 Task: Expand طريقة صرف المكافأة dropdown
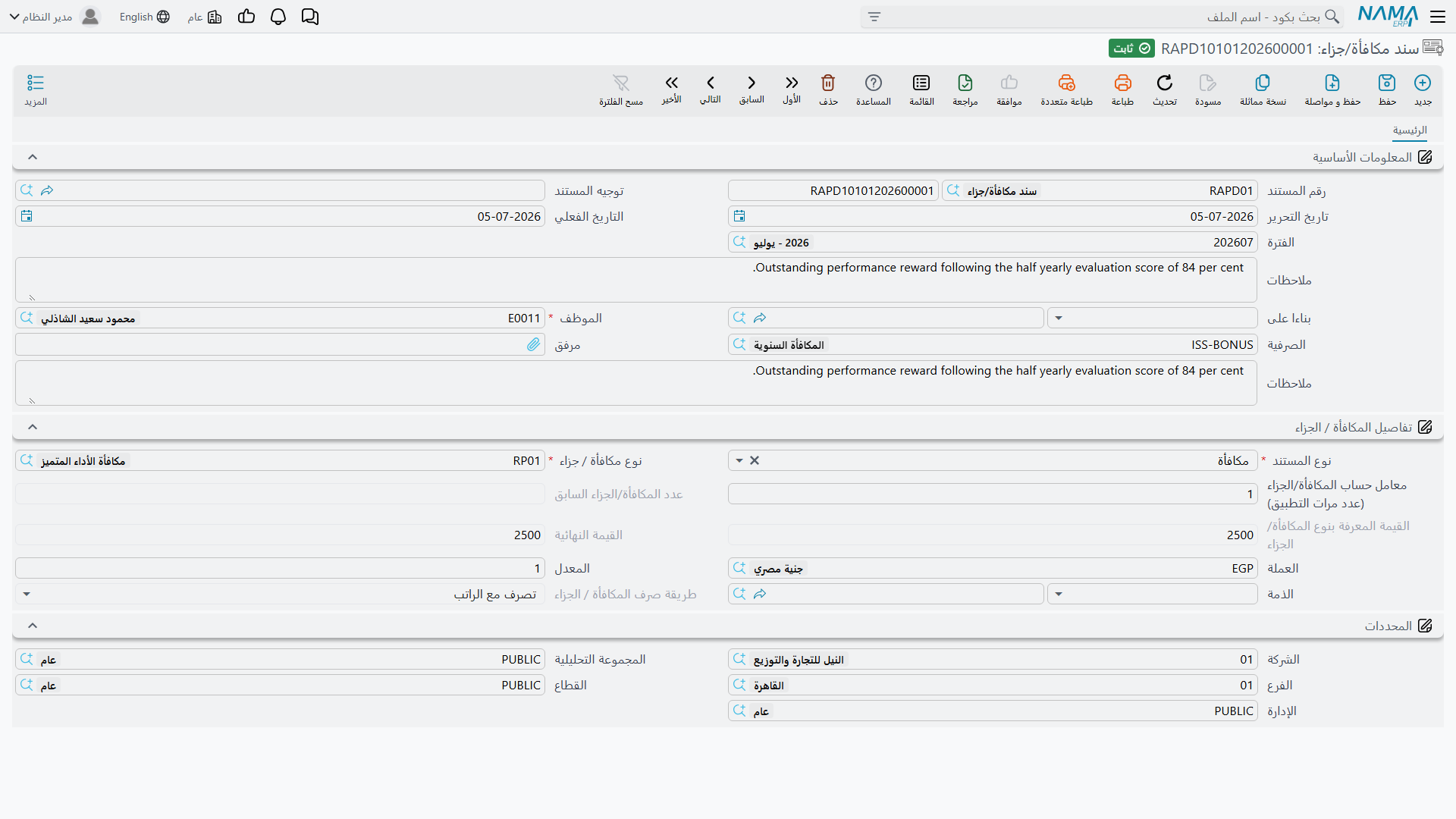[27, 594]
